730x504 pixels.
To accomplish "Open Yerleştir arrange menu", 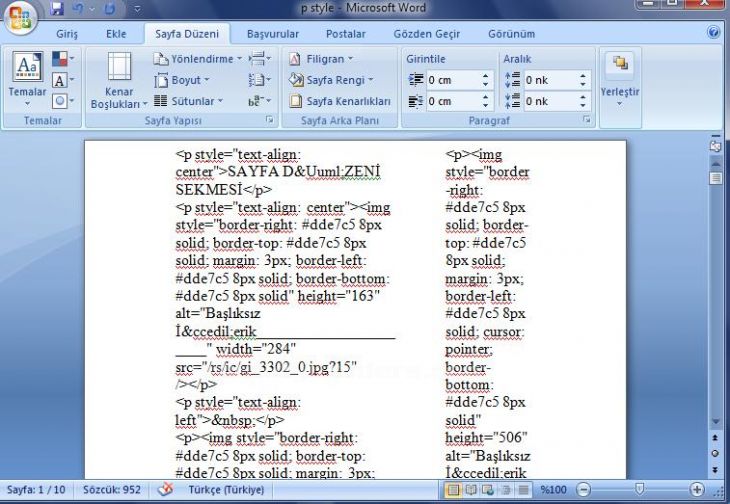I will 620,80.
